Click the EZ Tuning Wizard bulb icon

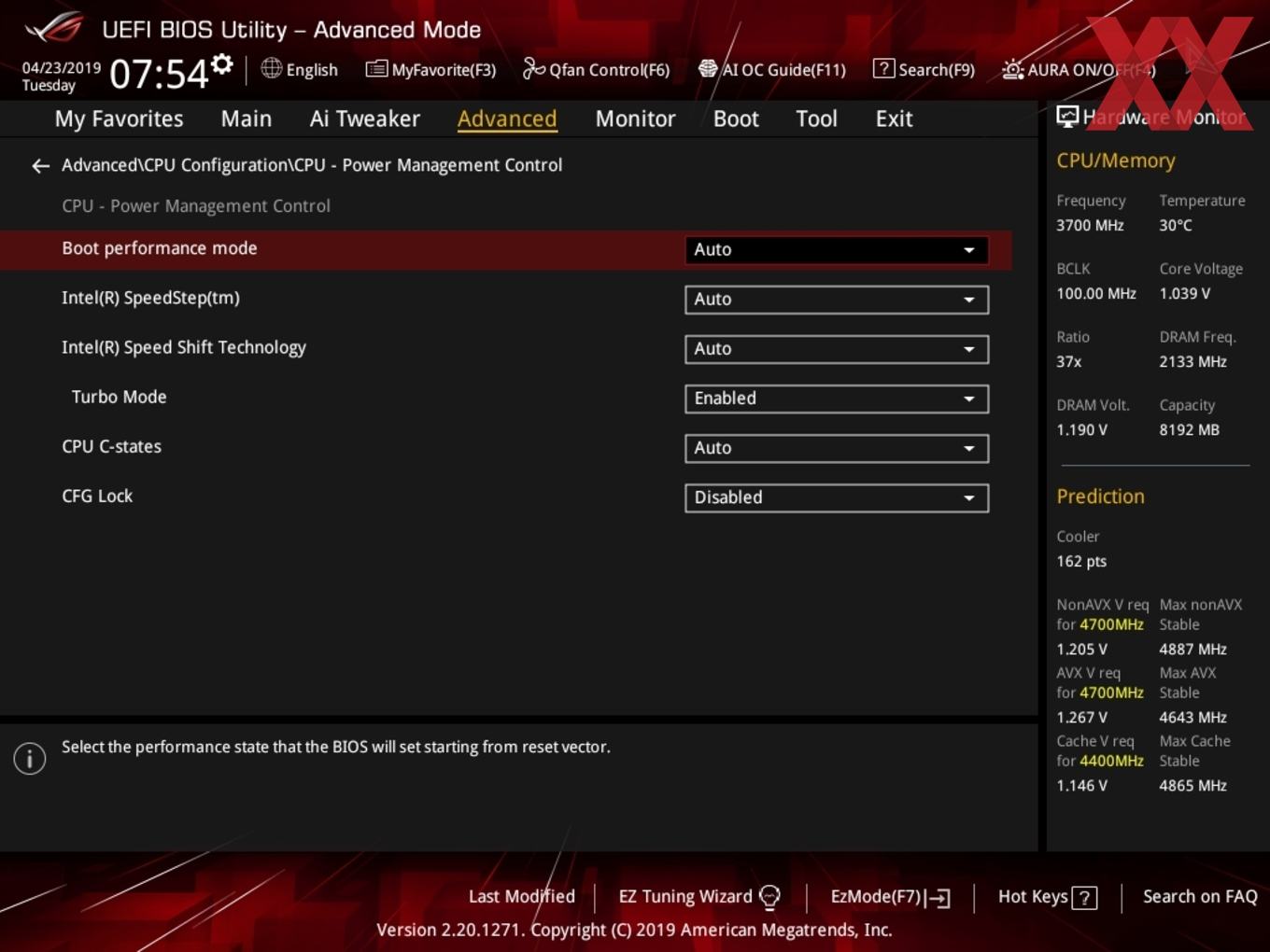[x=769, y=897]
